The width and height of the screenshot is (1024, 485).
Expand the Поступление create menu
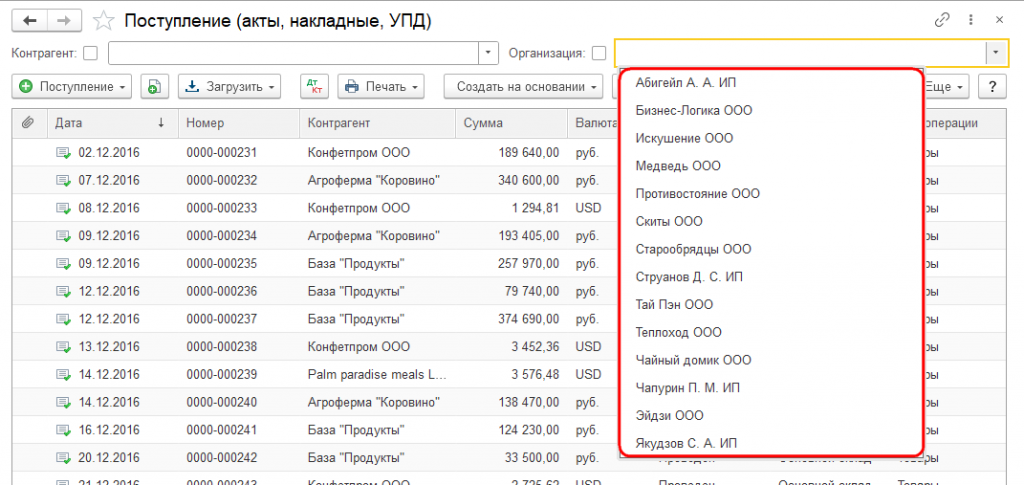[x=72, y=86]
